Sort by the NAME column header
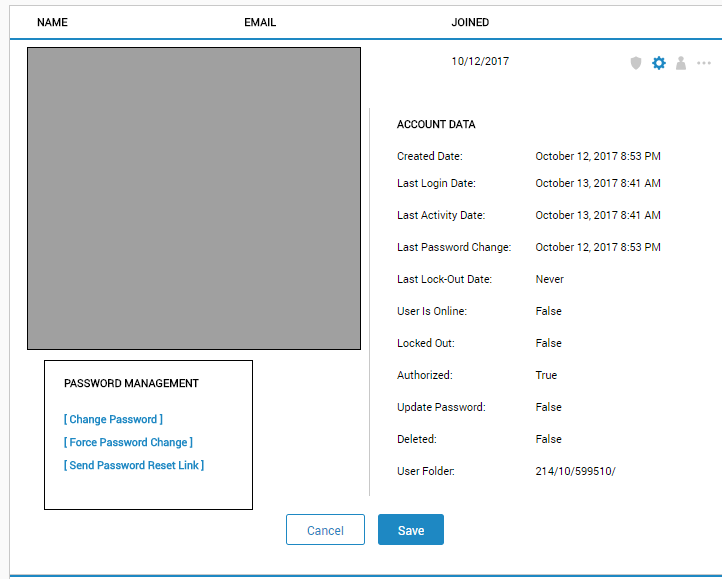Viewport: 722px width, 579px height. coord(52,22)
